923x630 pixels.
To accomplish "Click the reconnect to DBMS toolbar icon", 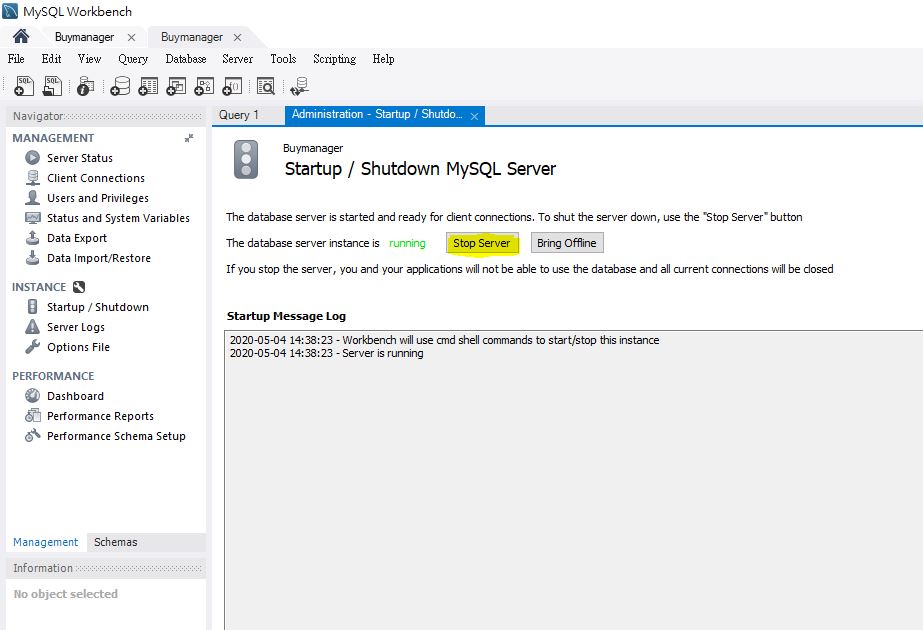I will coord(299,87).
